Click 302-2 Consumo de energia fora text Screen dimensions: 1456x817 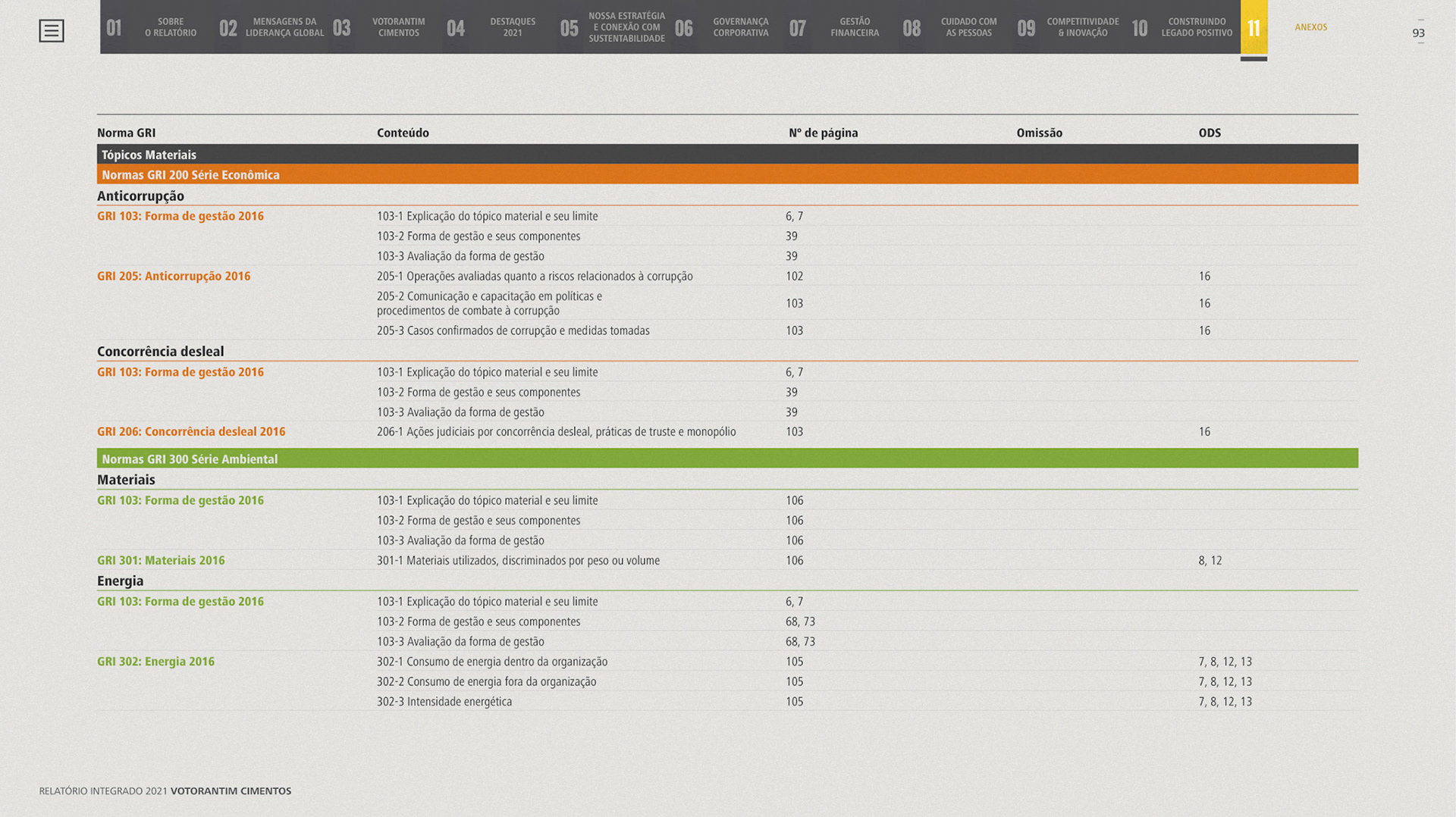tap(486, 682)
